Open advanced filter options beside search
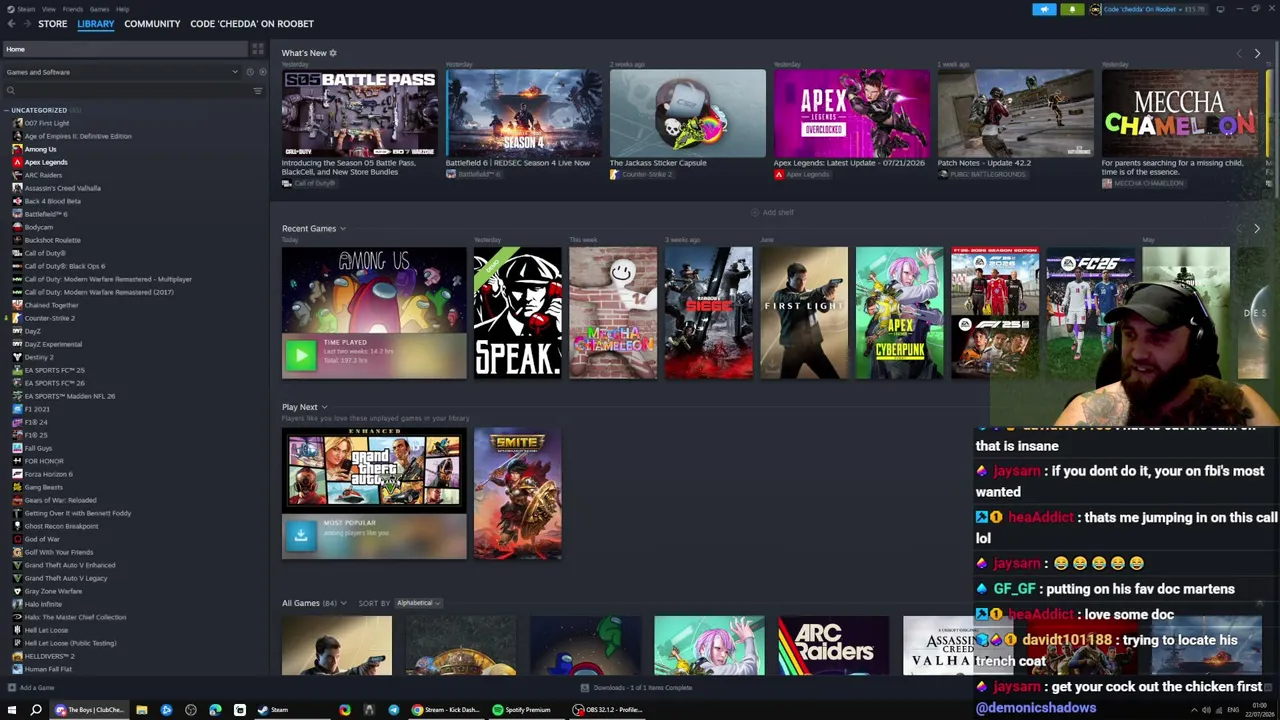Screen dimensions: 1280x720 coord(257,91)
